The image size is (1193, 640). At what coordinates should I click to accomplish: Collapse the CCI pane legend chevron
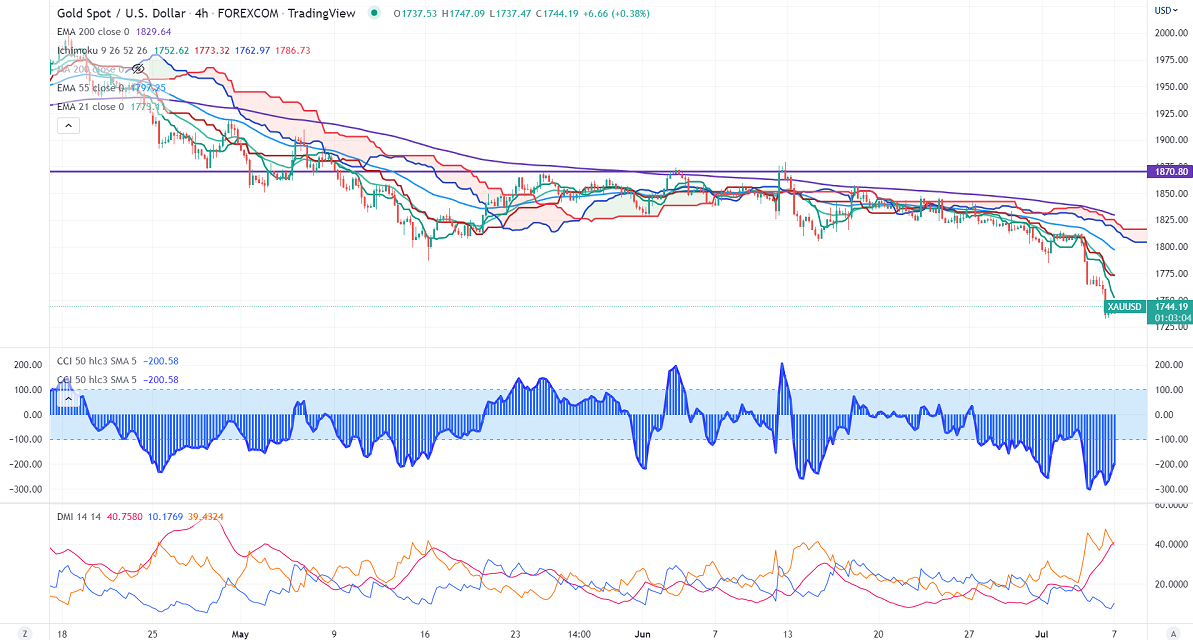[68, 398]
